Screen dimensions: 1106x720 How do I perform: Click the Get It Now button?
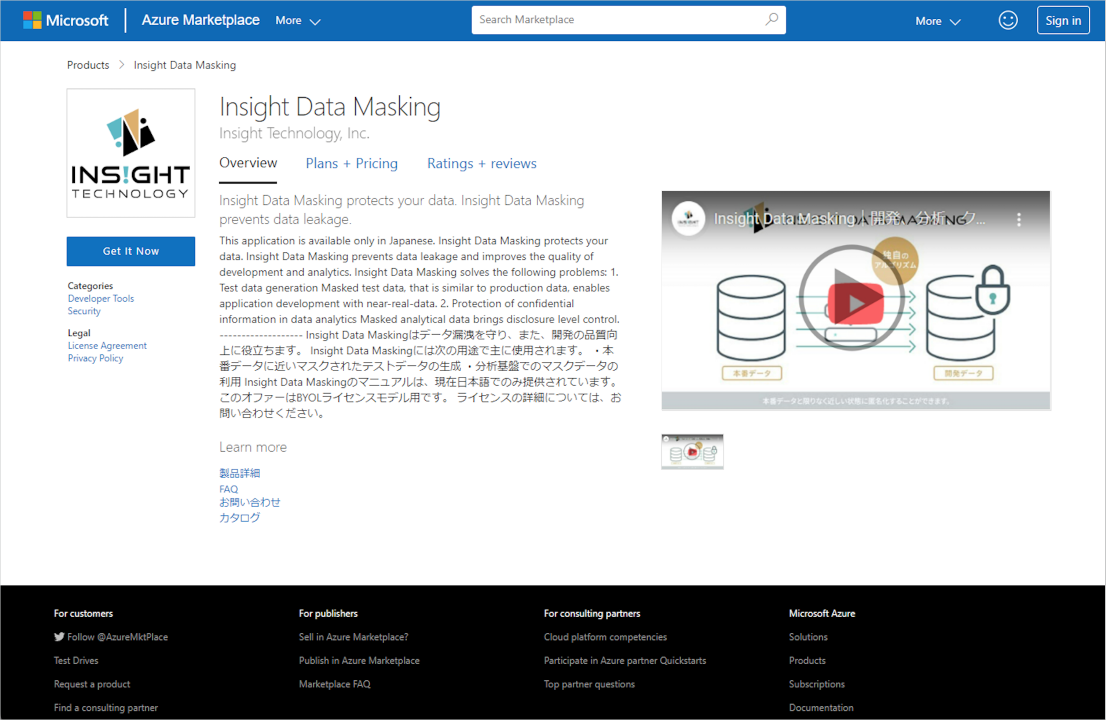tap(131, 251)
